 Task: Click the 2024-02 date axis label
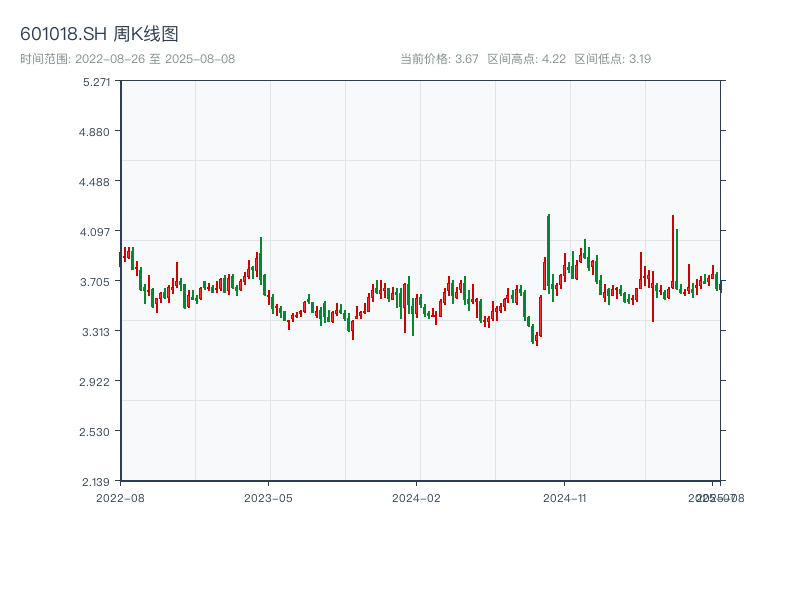point(416,497)
